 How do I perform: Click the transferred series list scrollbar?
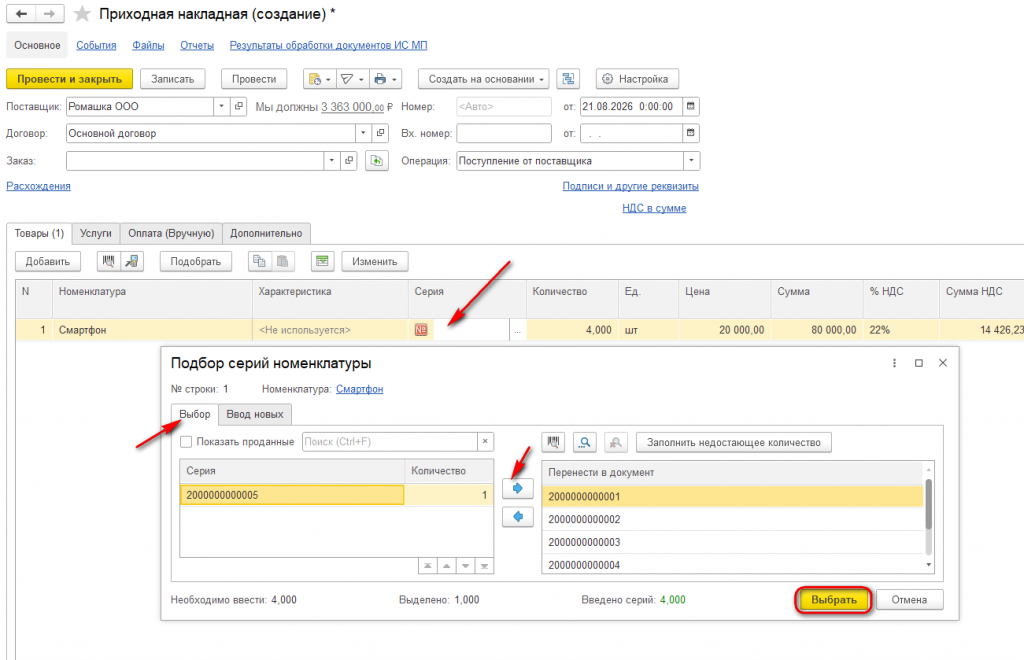[929, 517]
